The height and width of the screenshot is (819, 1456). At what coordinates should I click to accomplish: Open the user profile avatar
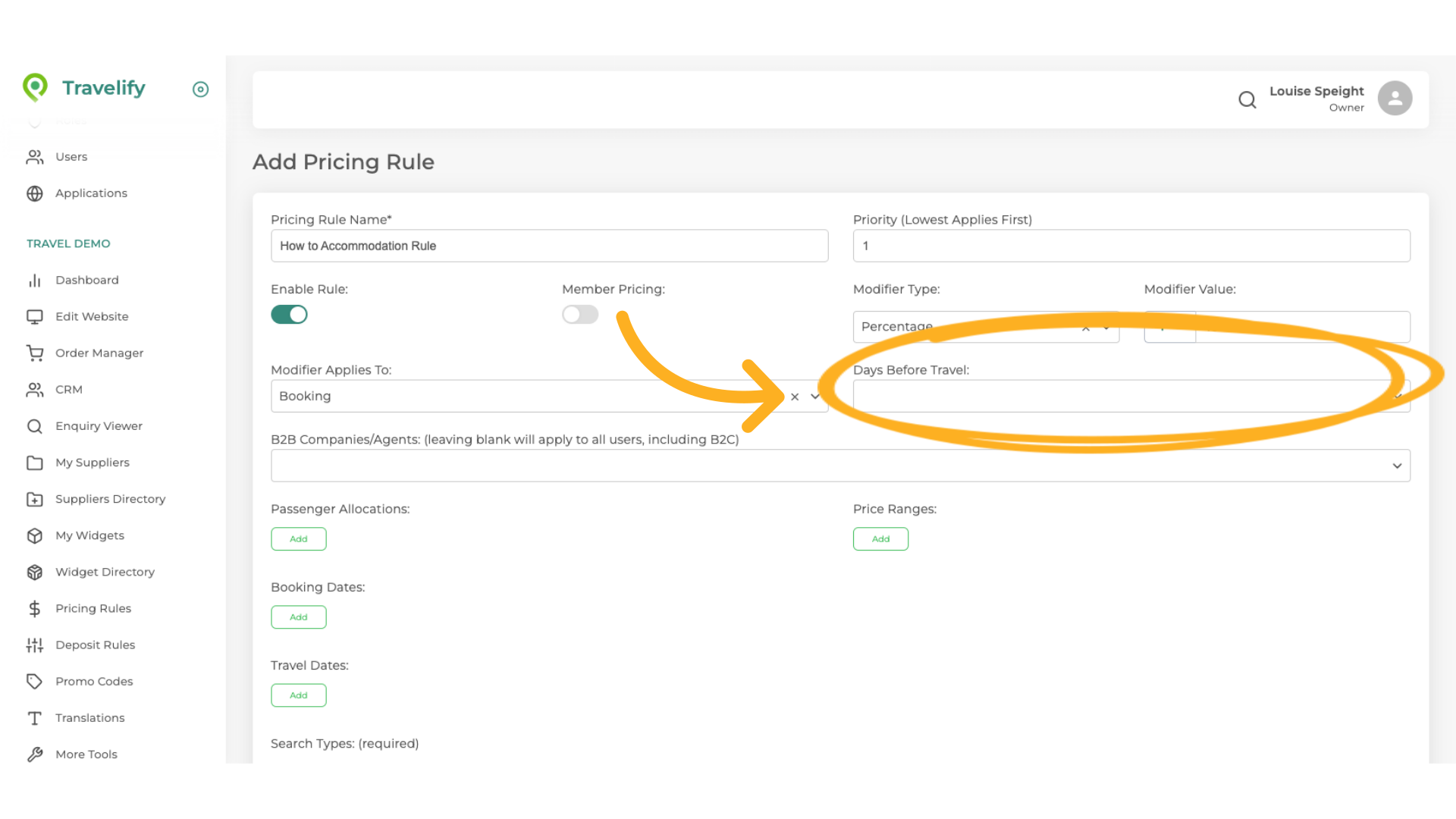1395,99
